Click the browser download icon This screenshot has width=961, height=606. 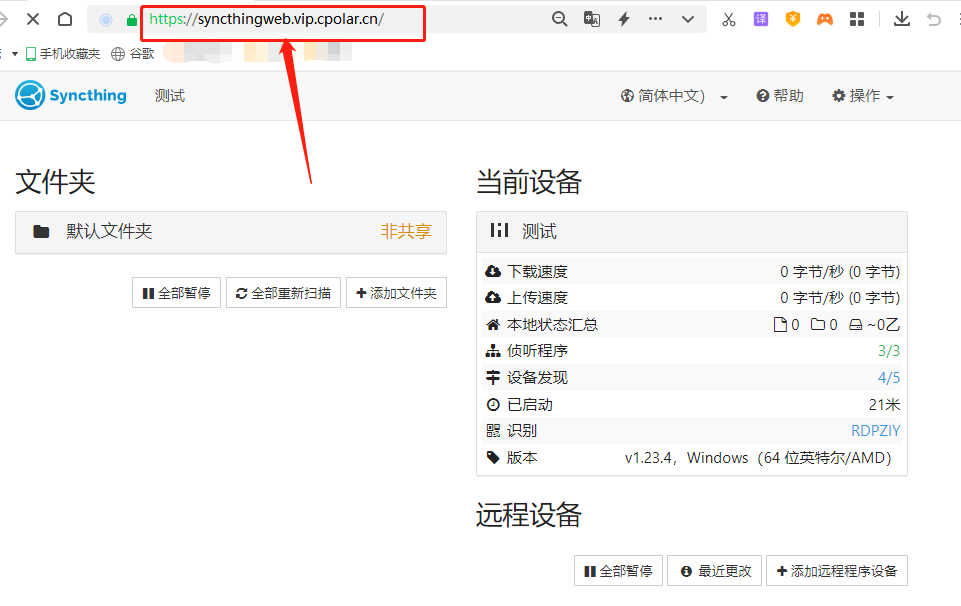(x=901, y=19)
